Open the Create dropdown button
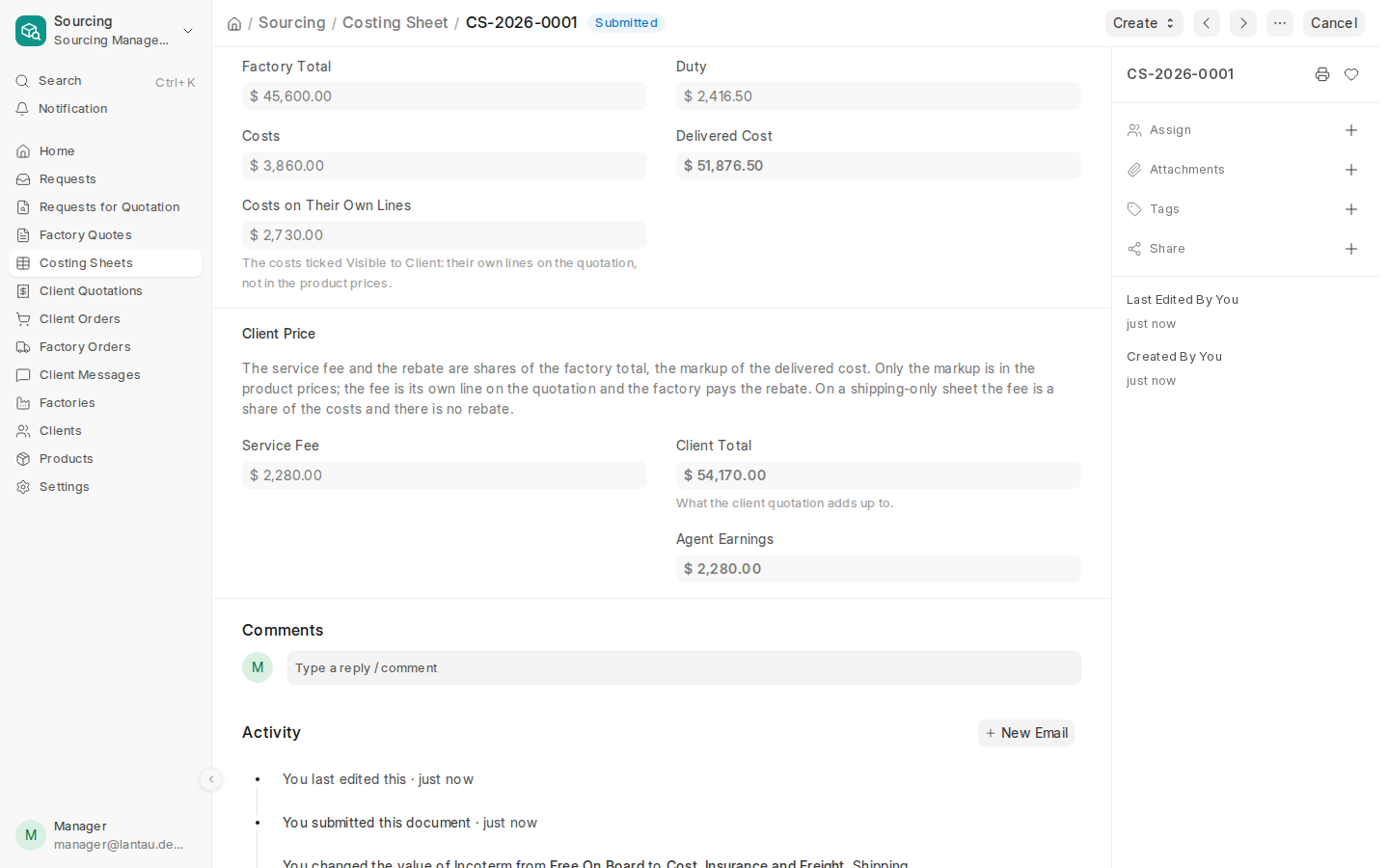Viewport: 1389px width, 868px height. click(x=1144, y=23)
